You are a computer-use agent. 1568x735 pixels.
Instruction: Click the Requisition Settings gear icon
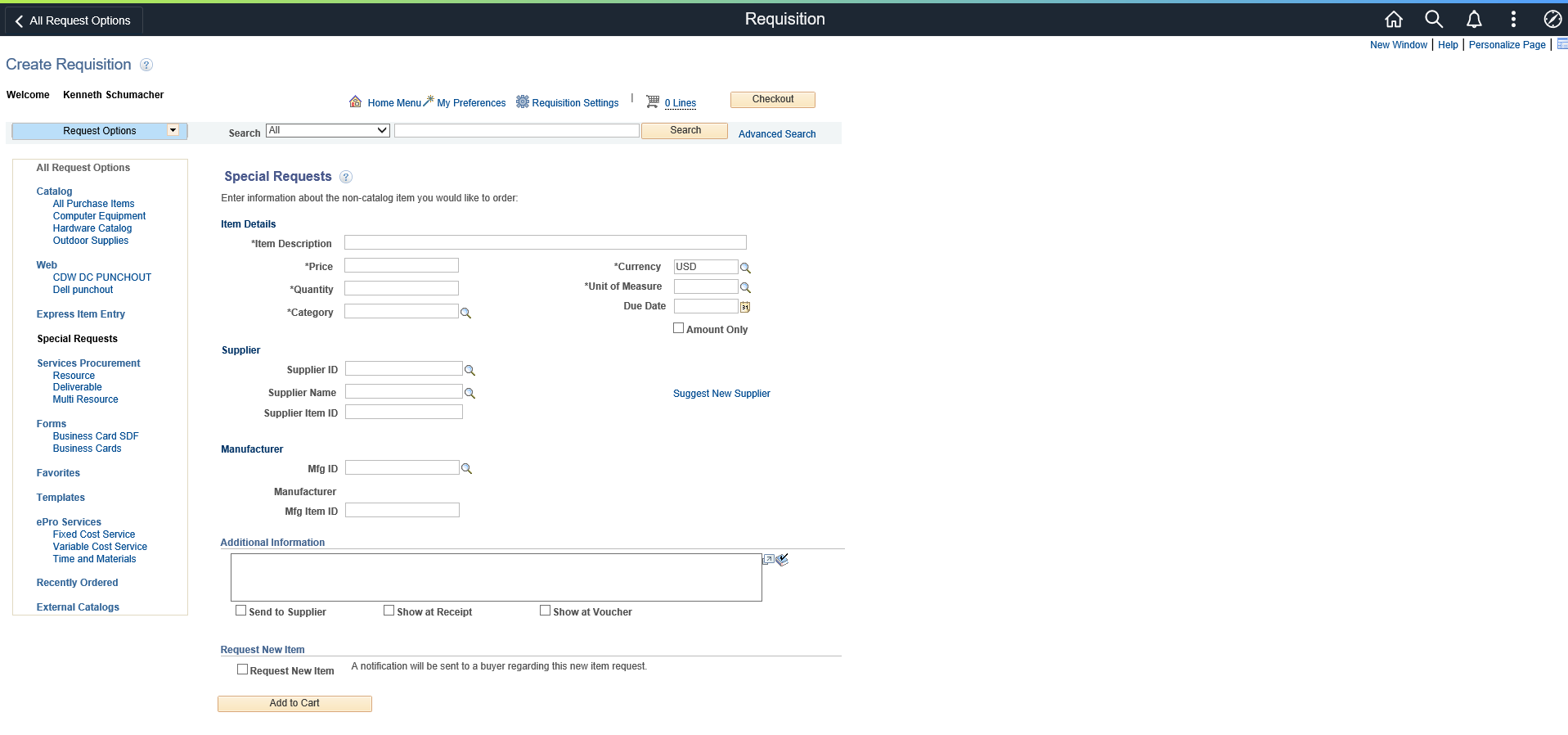[x=523, y=101]
